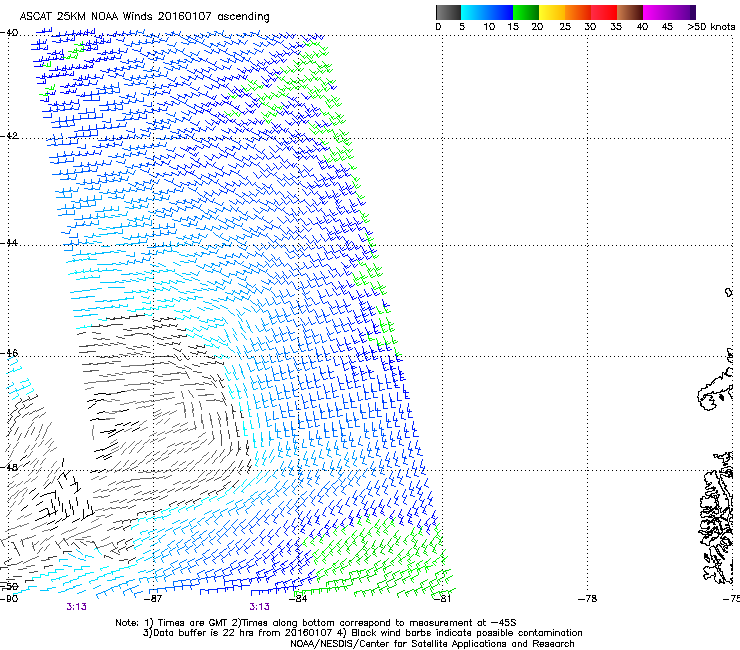Click the note line starting '3)Data buffer is 22 hrs'
This screenshot has height=650, width=740.
point(363,633)
